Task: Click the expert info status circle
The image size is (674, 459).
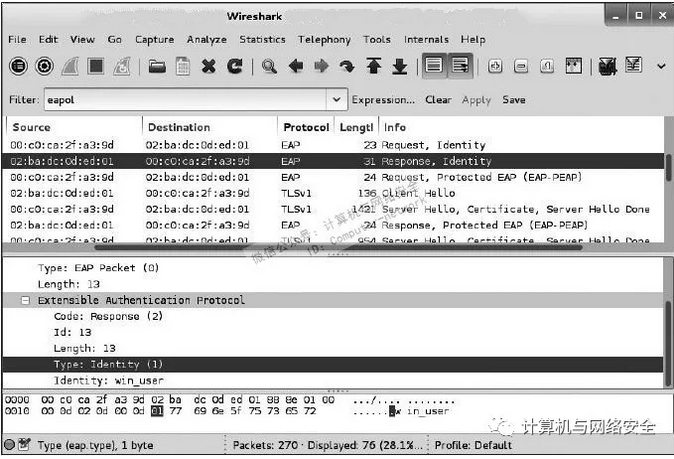Action: click(9, 444)
